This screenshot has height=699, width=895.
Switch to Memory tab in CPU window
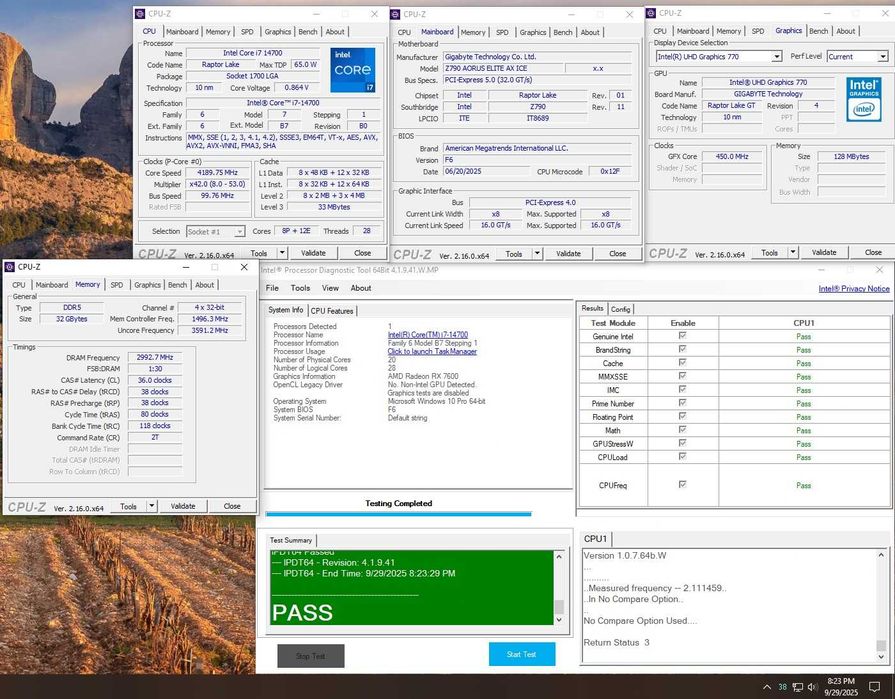point(218,32)
